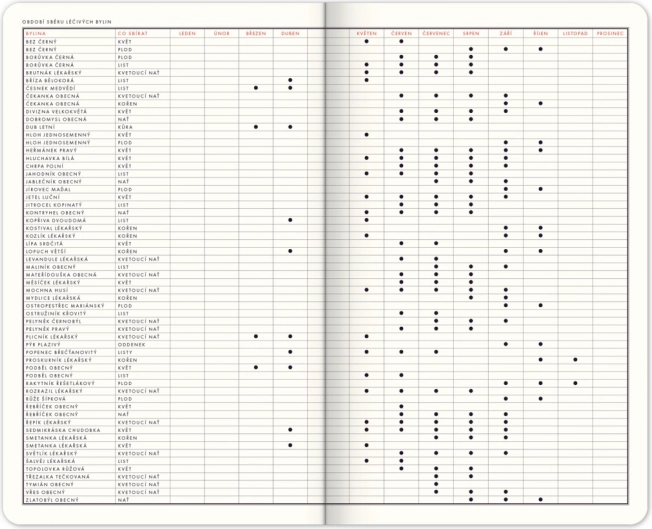Select the Duben dot for Kopřiva dvoudomá
The width and height of the screenshot is (652, 529).
290,220
